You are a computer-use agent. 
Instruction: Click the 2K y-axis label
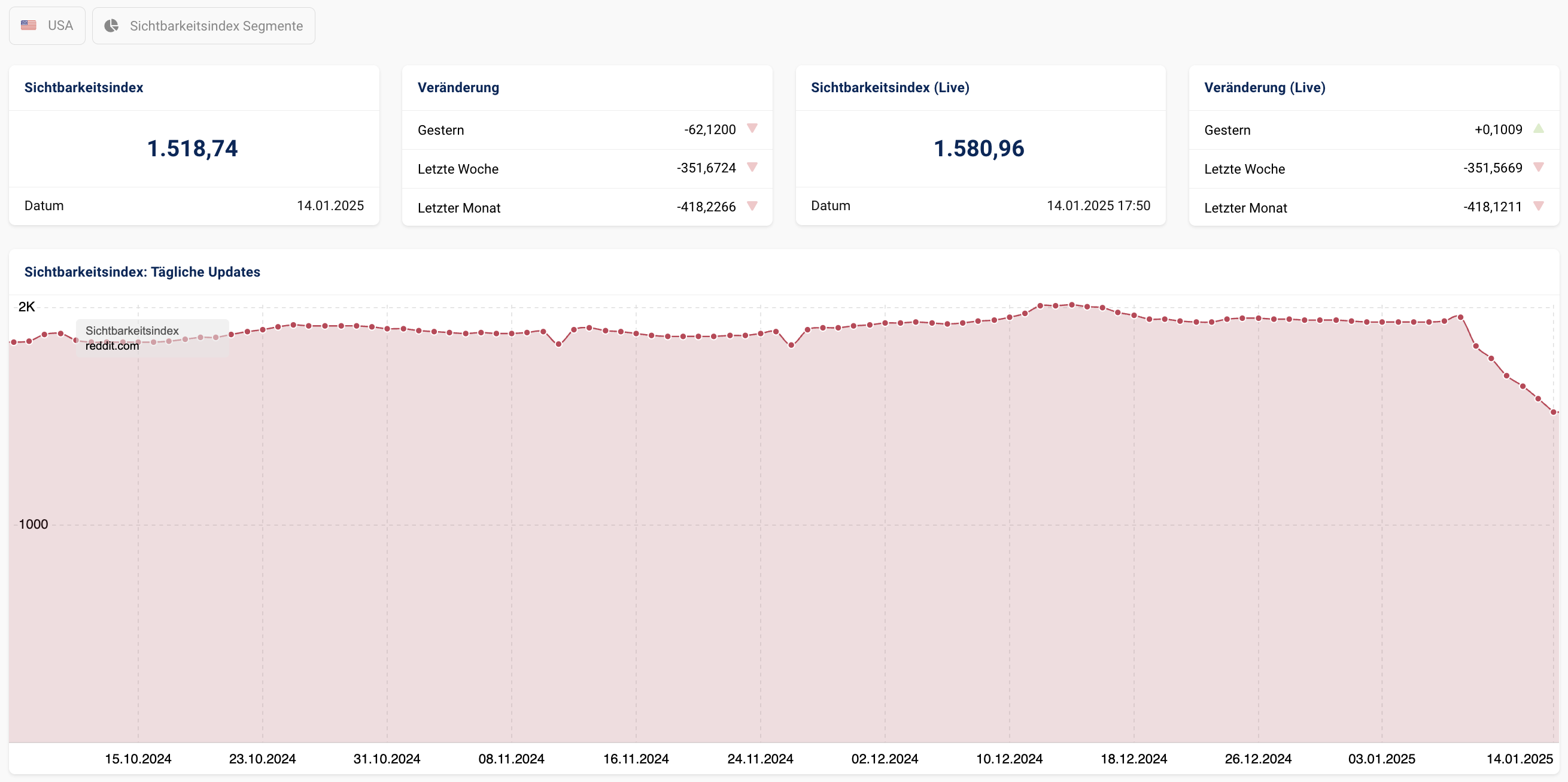click(27, 307)
